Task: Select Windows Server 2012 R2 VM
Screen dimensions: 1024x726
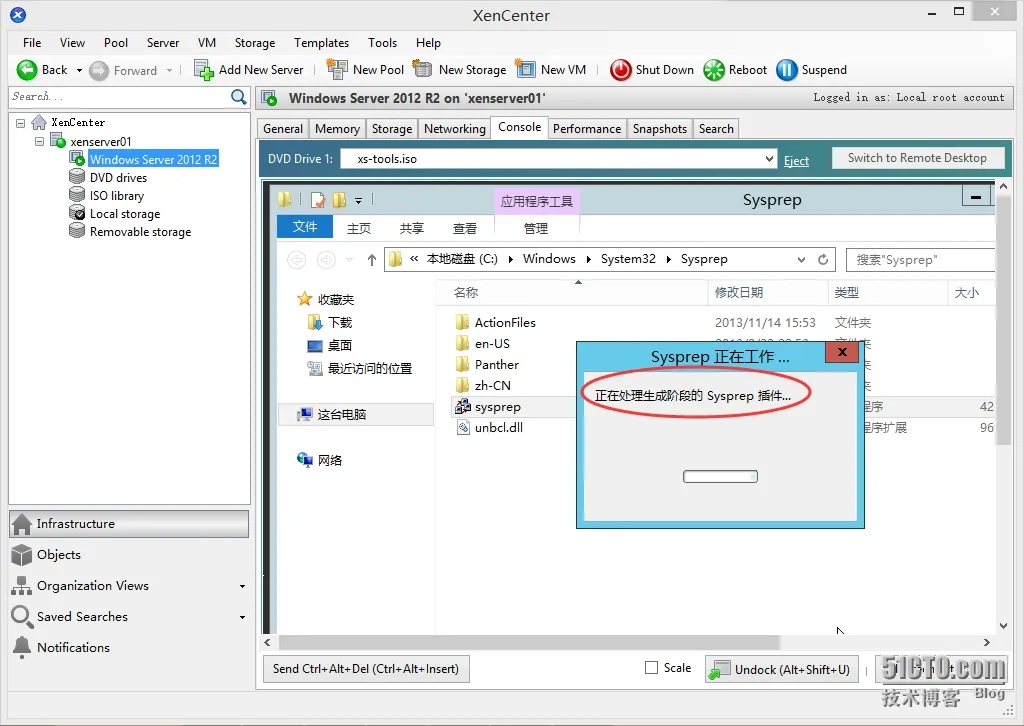Action: click(153, 159)
